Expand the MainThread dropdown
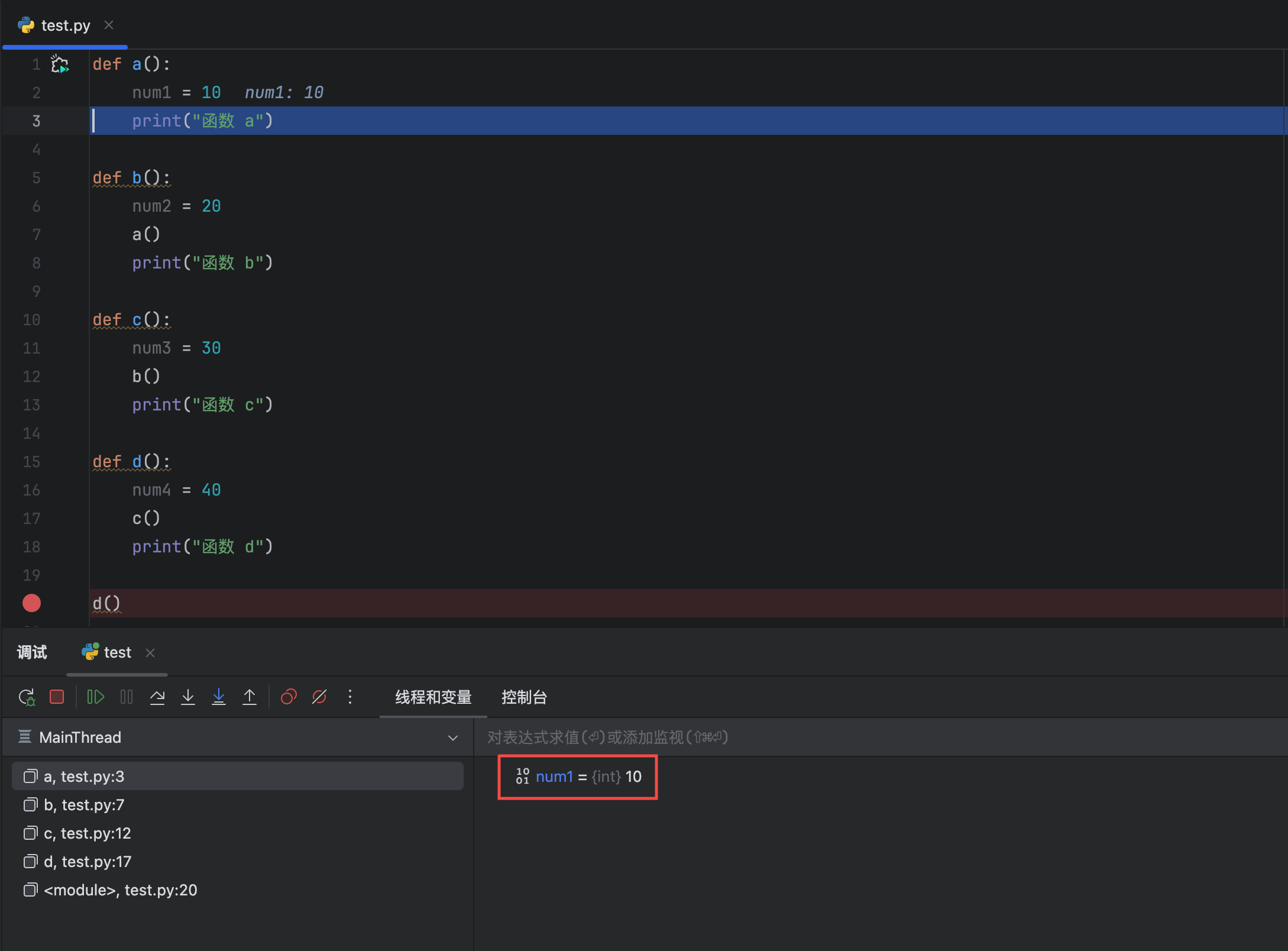Viewport: 1288px width, 951px height. click(x=453, y=737)
